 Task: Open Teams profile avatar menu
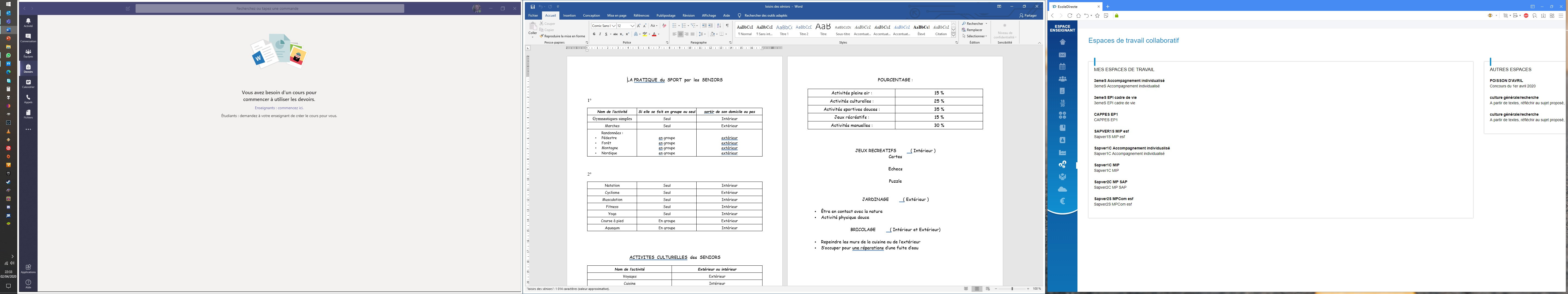tap(477, 8)
